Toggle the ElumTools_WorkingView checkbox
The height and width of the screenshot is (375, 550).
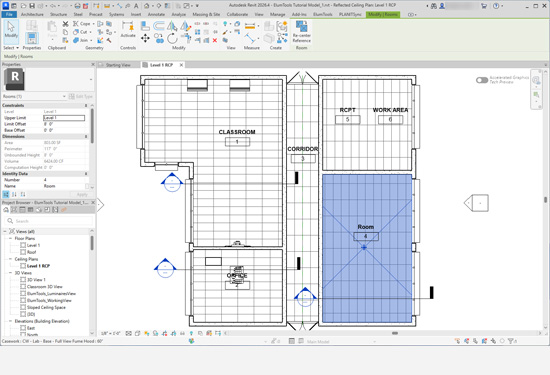coord(23,300)
